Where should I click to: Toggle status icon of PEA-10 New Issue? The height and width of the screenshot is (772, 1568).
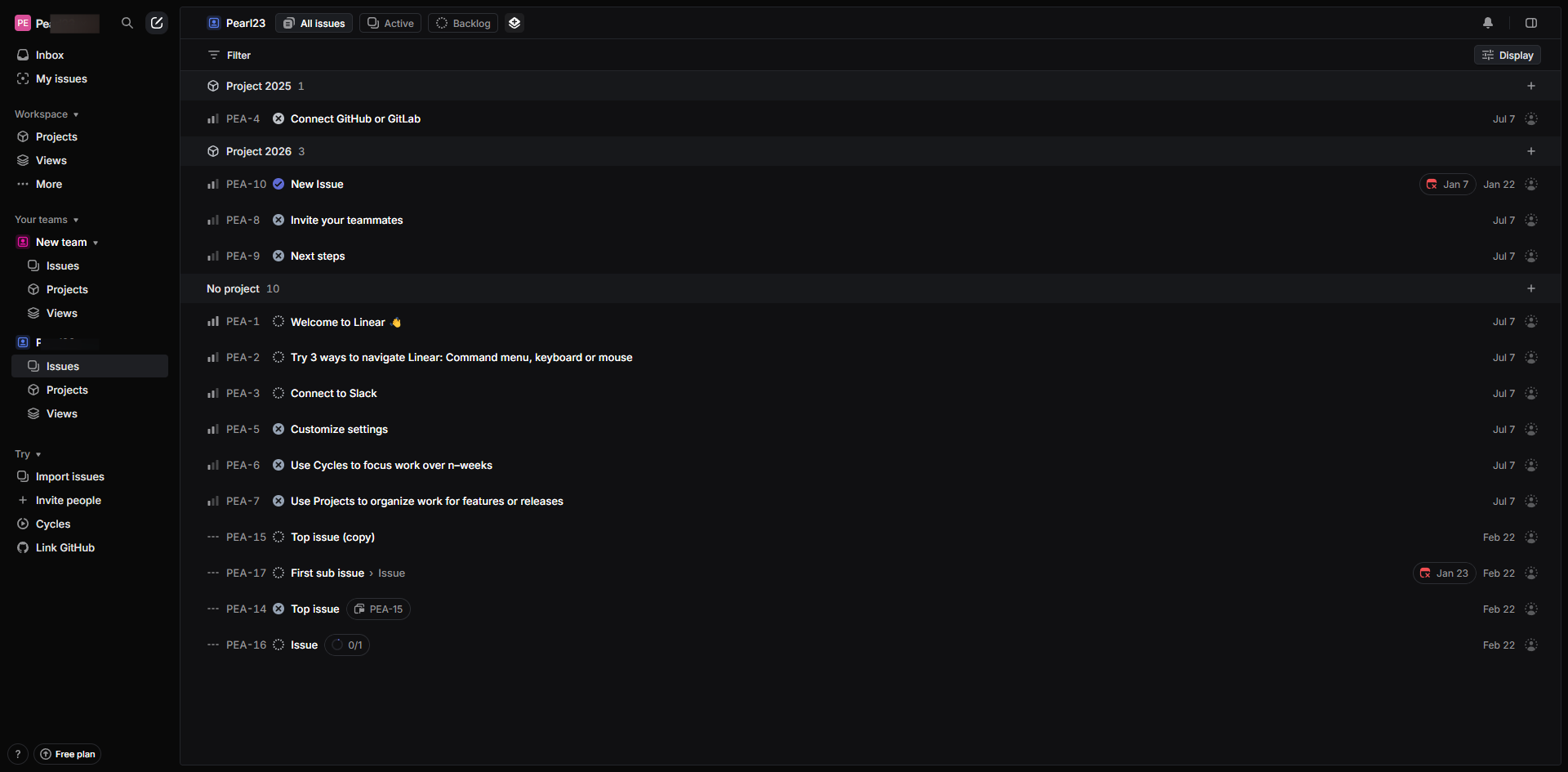coord(278,185)
